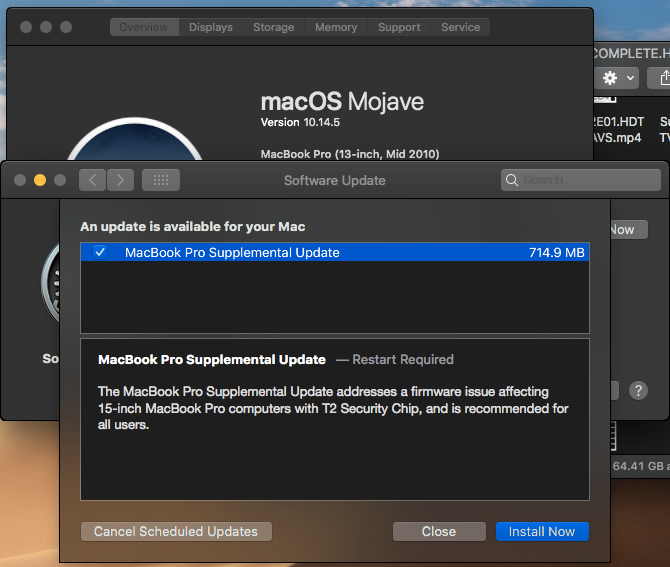Viewport: 670px width, 567px height.
Task: Open the Storage tab
Action: [273, 27]
